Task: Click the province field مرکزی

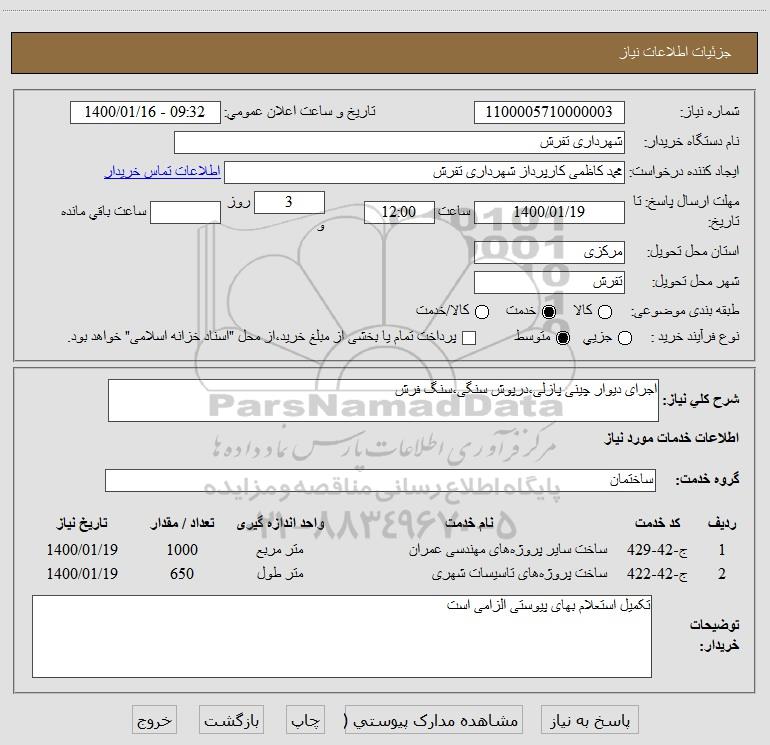Action: point(549,252)
